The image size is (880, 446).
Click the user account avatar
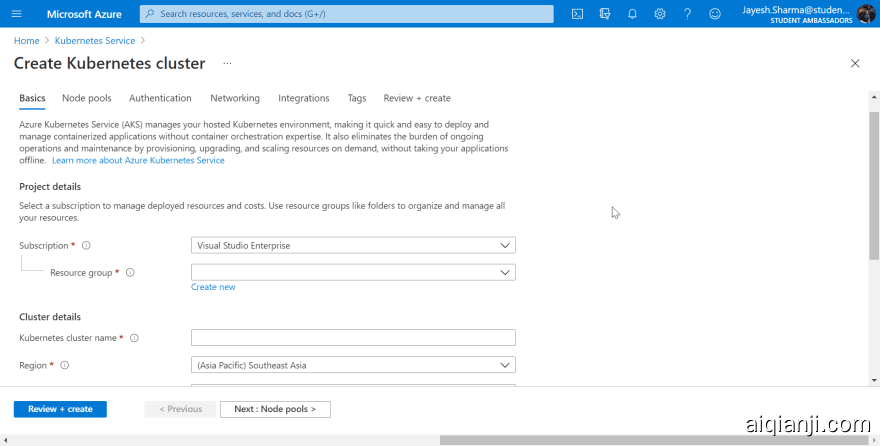tap(865, 14)
